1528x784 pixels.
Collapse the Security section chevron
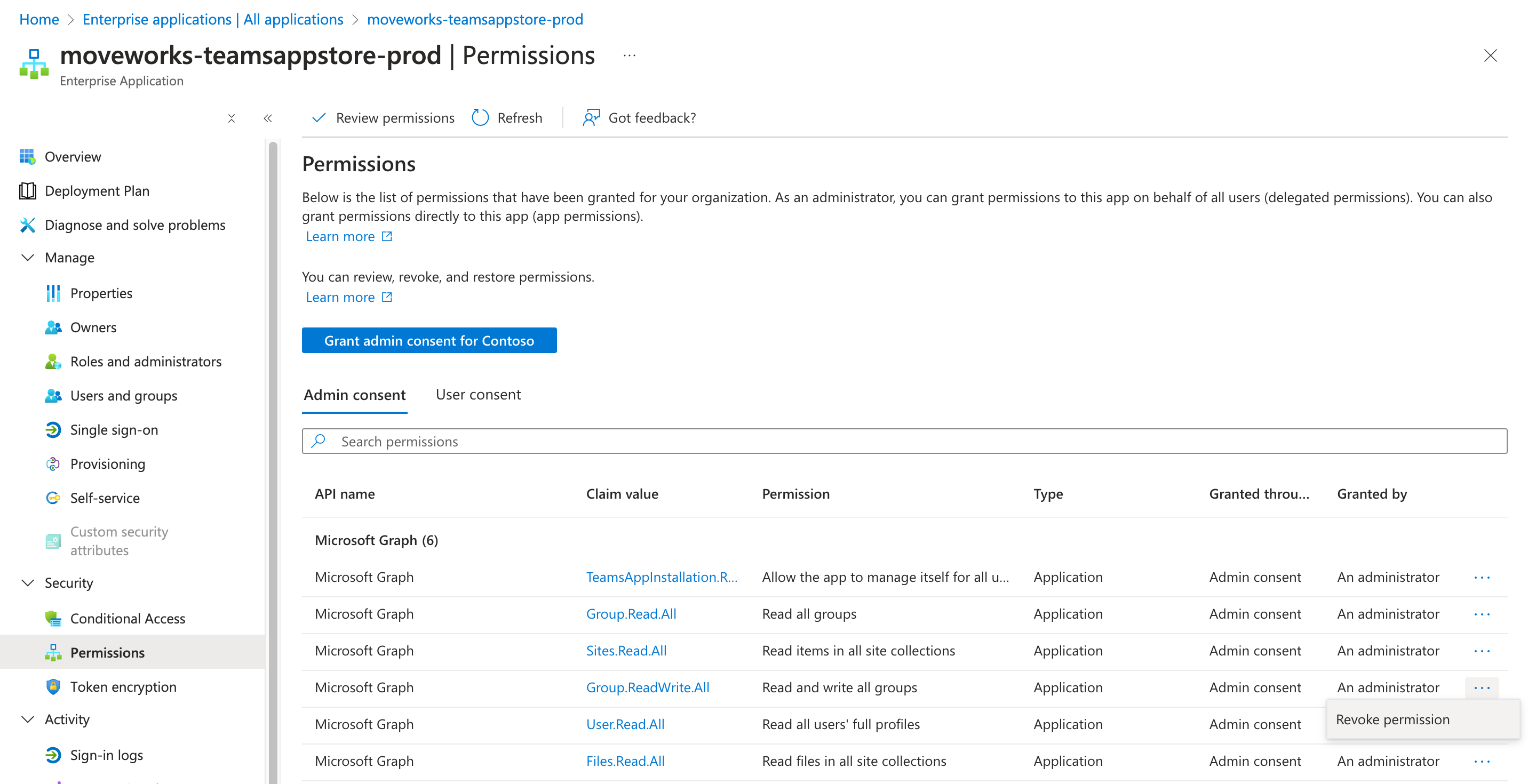tap(27, 582)
